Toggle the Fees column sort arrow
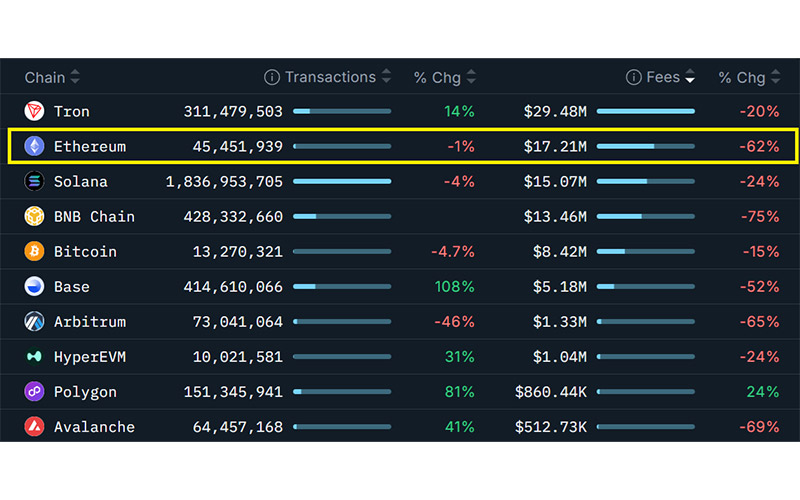The width and height of the screenshot is (800, 500). [x=689, y=77]
